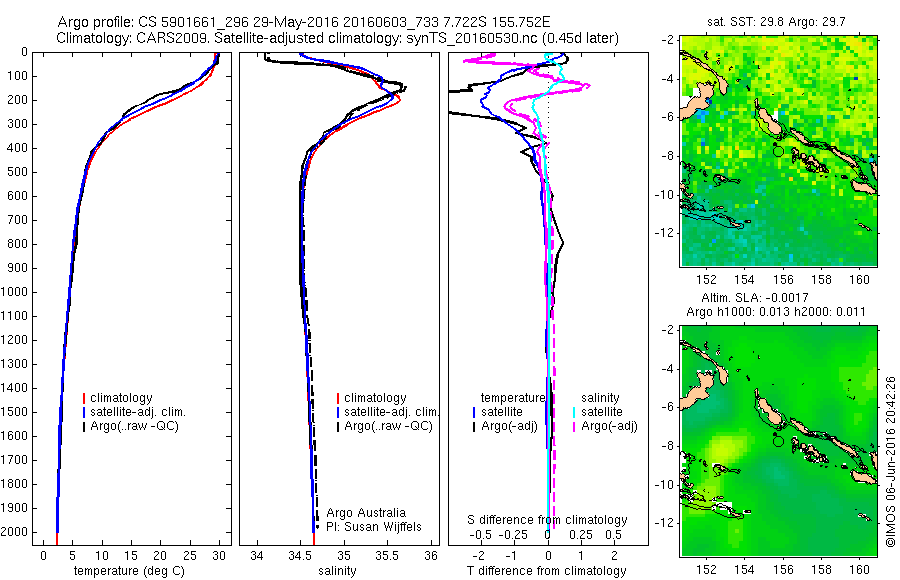Image resolution: width=900 pixels, height=580 pixels.
Task: Click 'S difference from climatology' label
Action: (547, 520)
